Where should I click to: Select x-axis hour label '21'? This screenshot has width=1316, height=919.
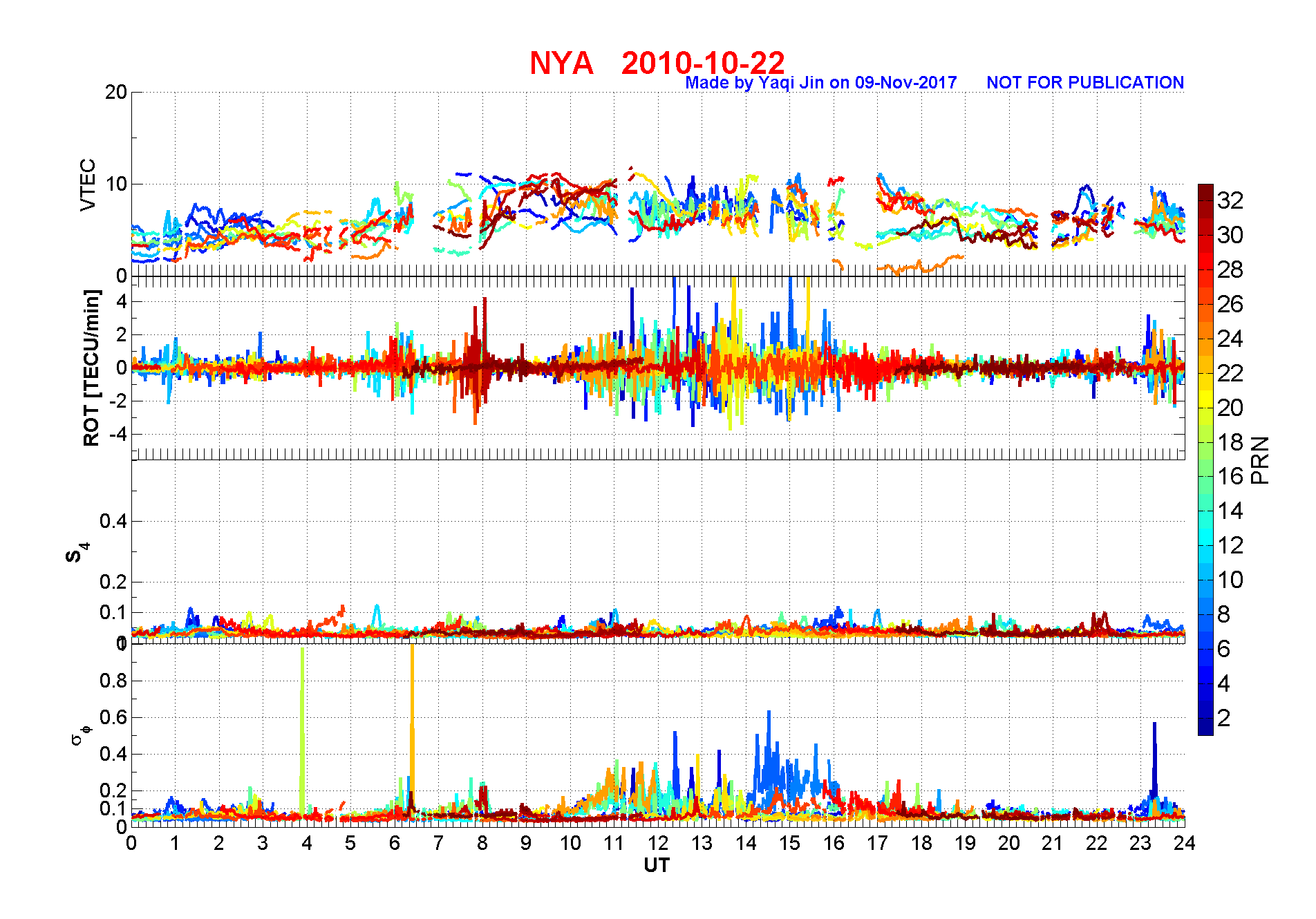[1053, 843]
